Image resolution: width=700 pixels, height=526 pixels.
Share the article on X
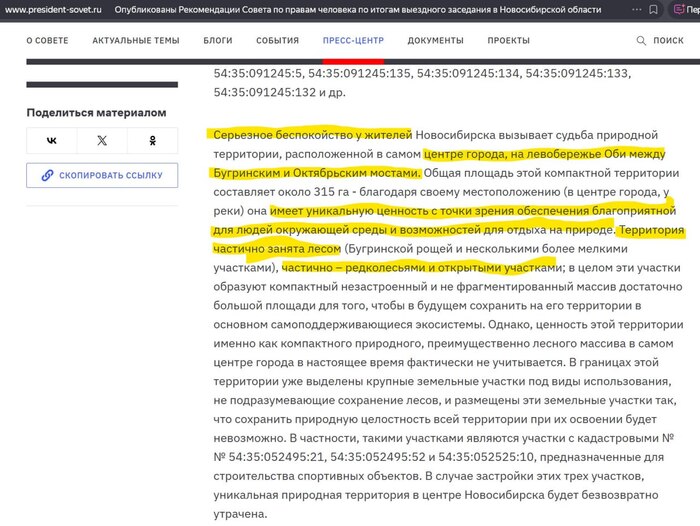102,141
